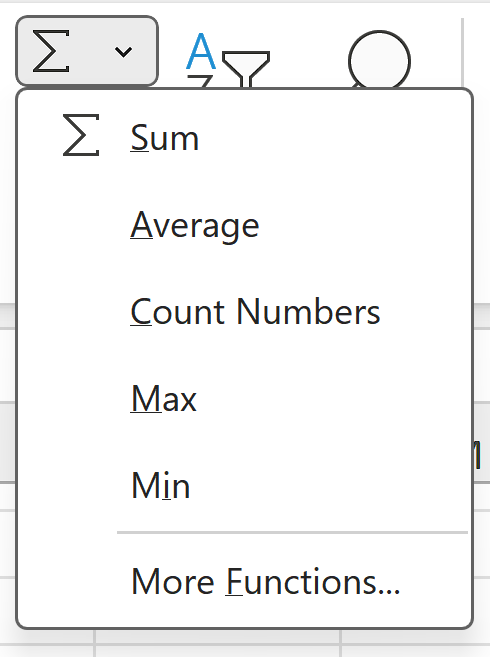Open the Sort & Filter icon

(228, 59)
